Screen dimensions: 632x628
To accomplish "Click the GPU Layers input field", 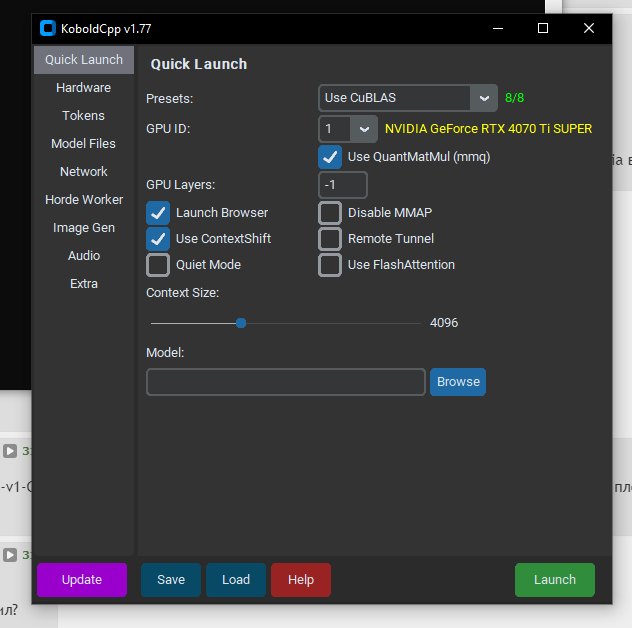I will click(x=343, y=185).
